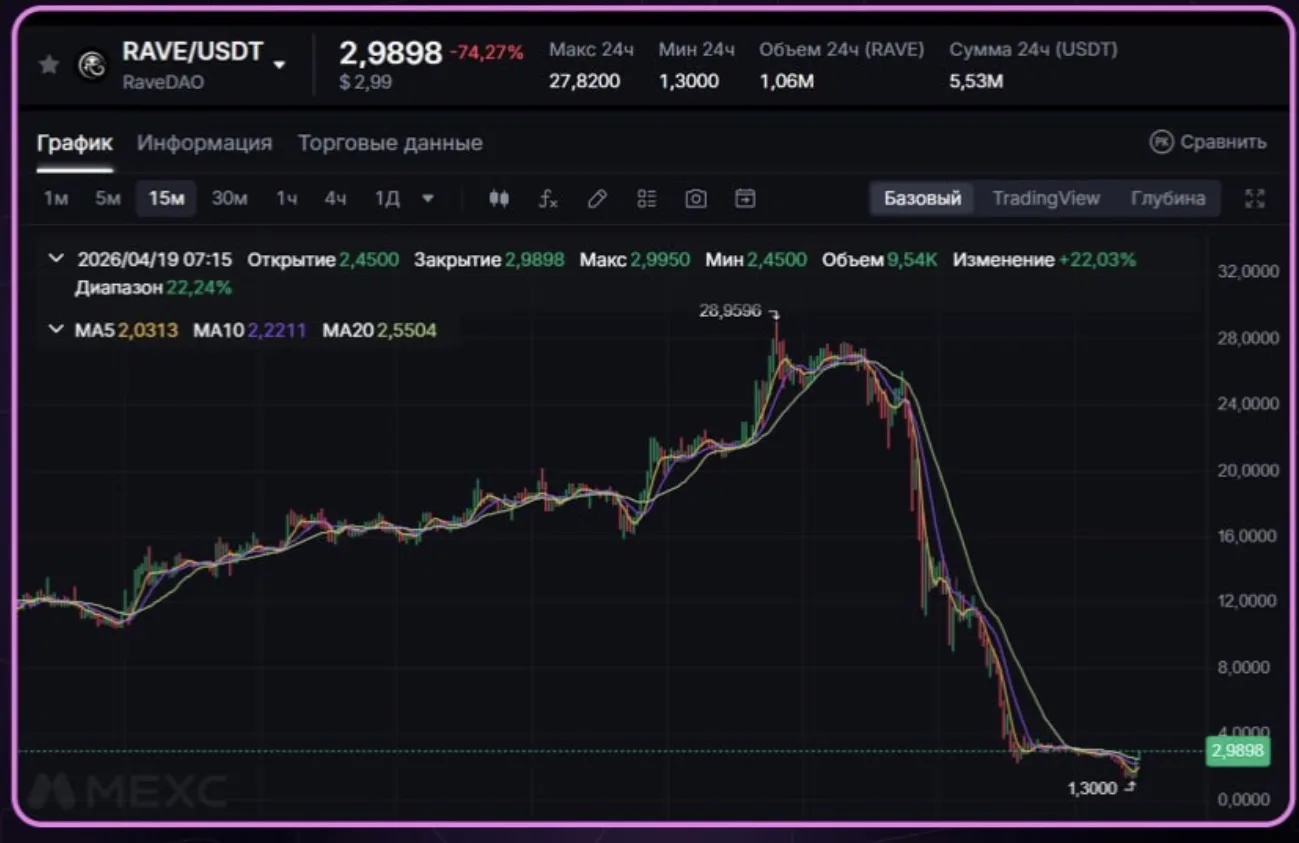Click the Мин 24ч value 1,3000
1299x843 pixels.
point(688,81)
